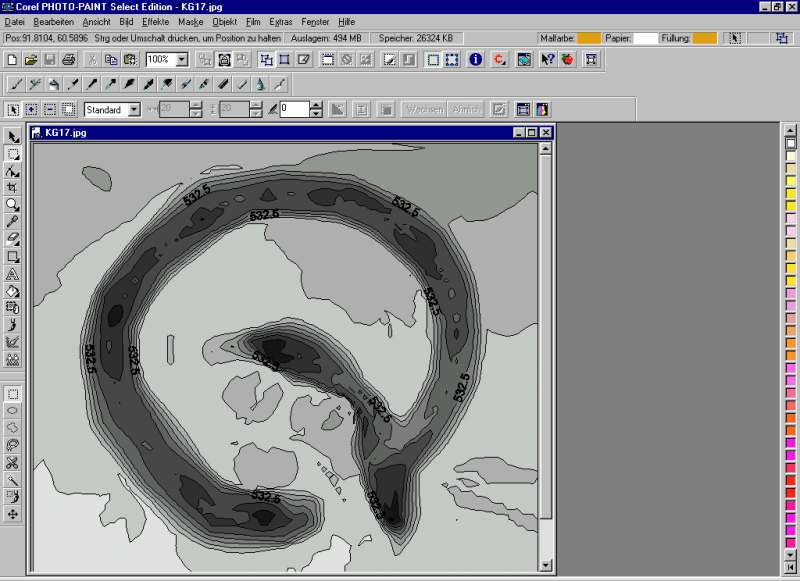Screen dimensions: 800x581
Task: Increase the feather value with up arrow
Action: click(316, 106)
